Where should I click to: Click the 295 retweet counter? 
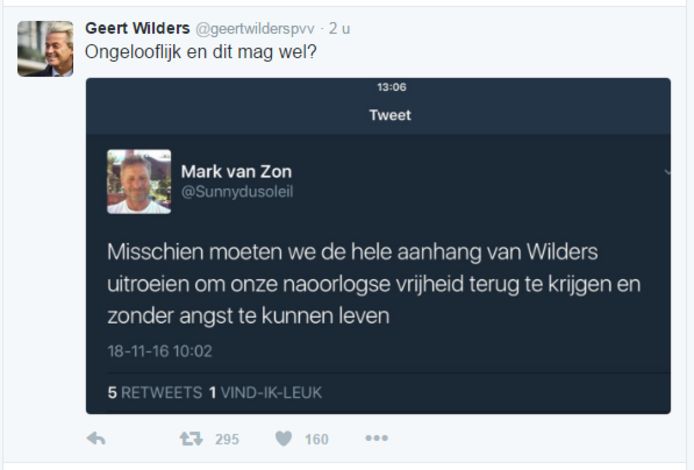(x=227, y=439)
